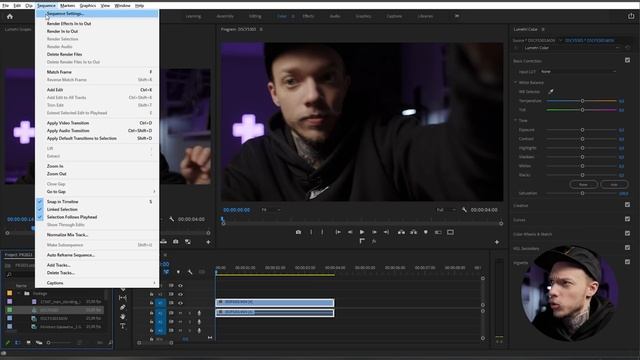Toggle Selection Follows Playhead menu option
This screenshot has height=360, width=640.
click(x=97, y=217)
